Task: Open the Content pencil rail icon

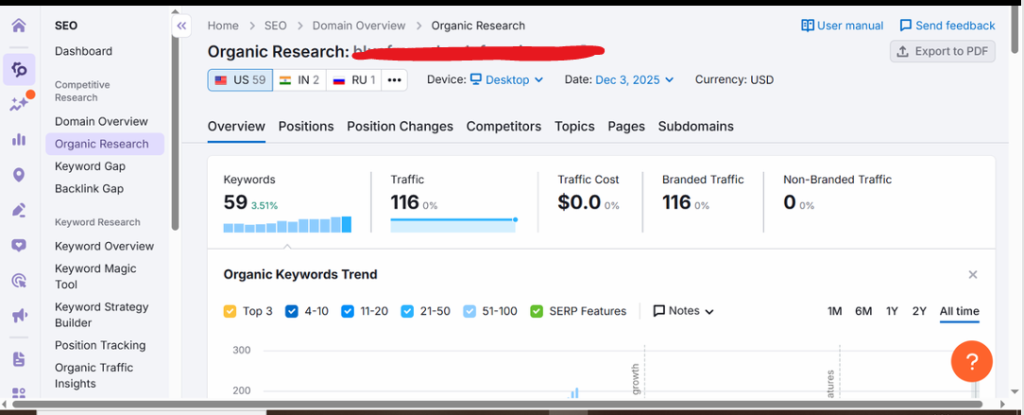Action: click(19, 210)
